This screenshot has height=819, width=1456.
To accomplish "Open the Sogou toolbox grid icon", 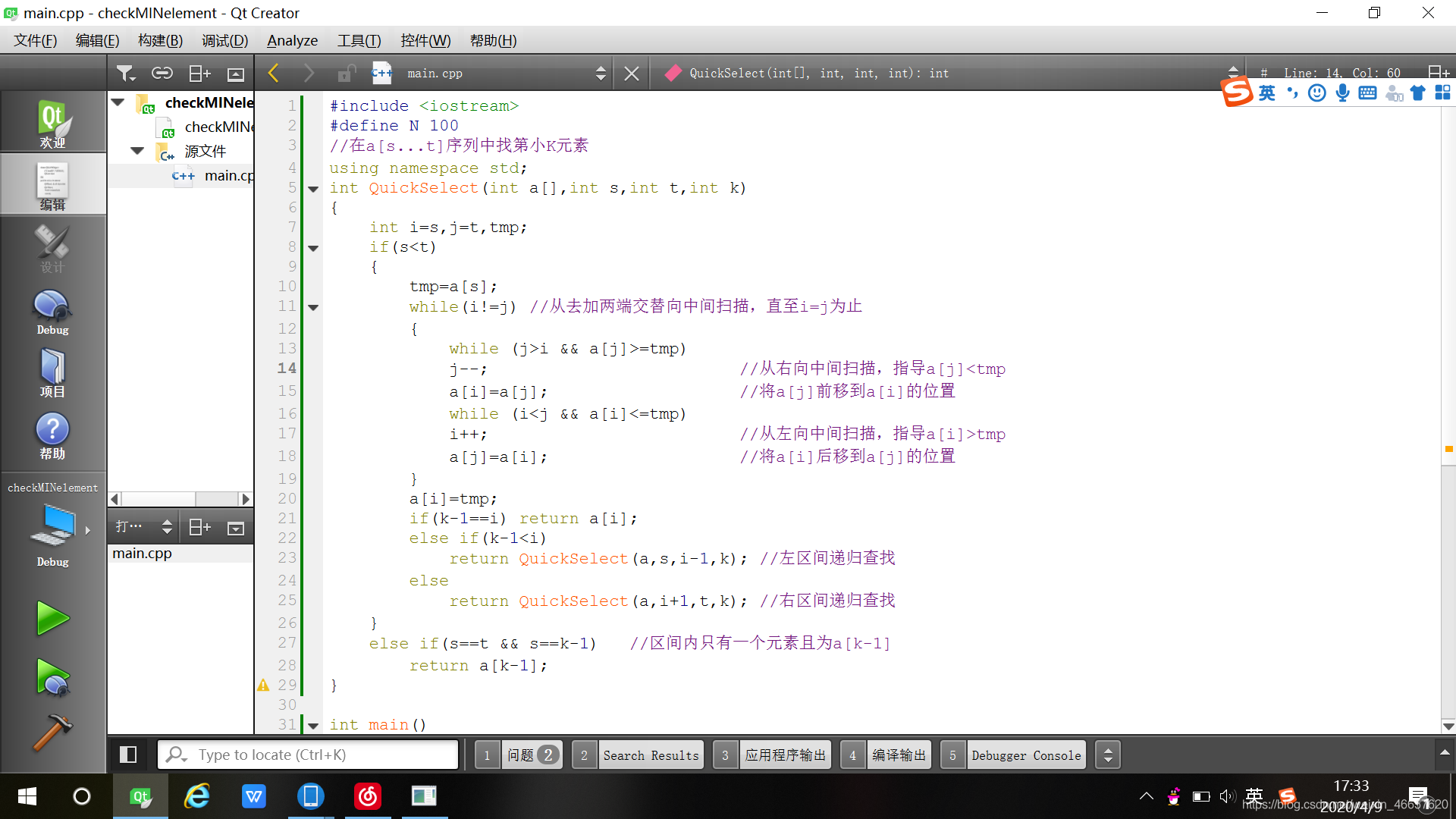I will (1442, 93).
